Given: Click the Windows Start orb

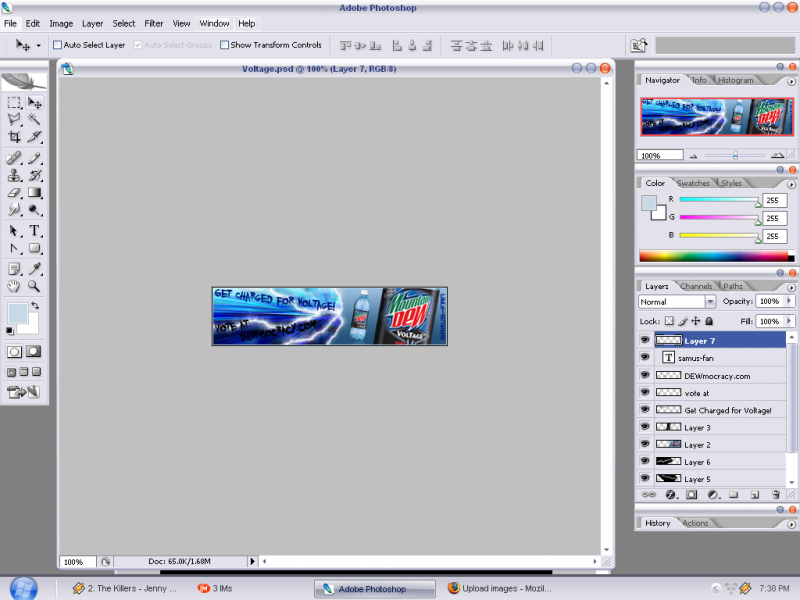Looking at the screenshot, I should tap(22, 588).
